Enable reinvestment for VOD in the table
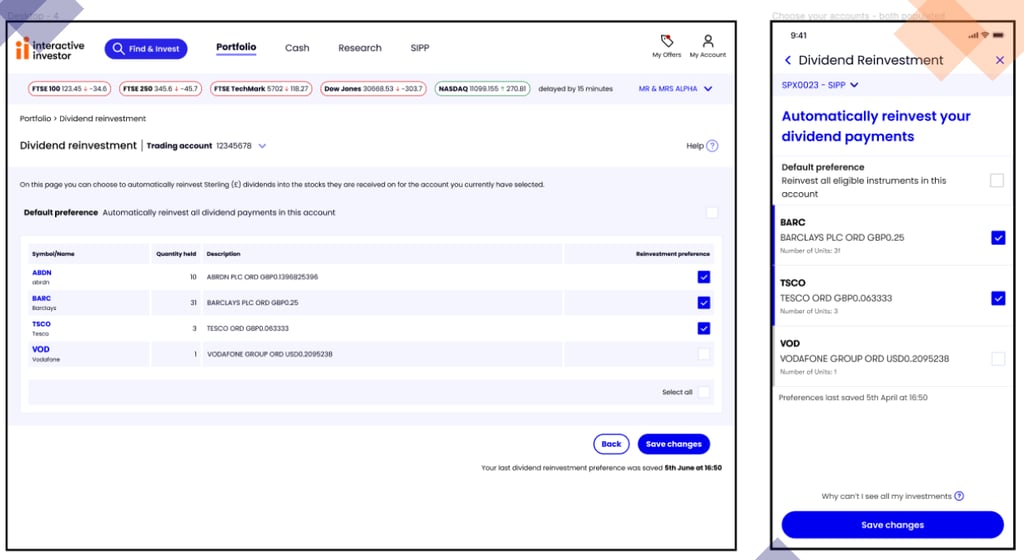This screenshot has height=560, width=1024. point(703,354)
